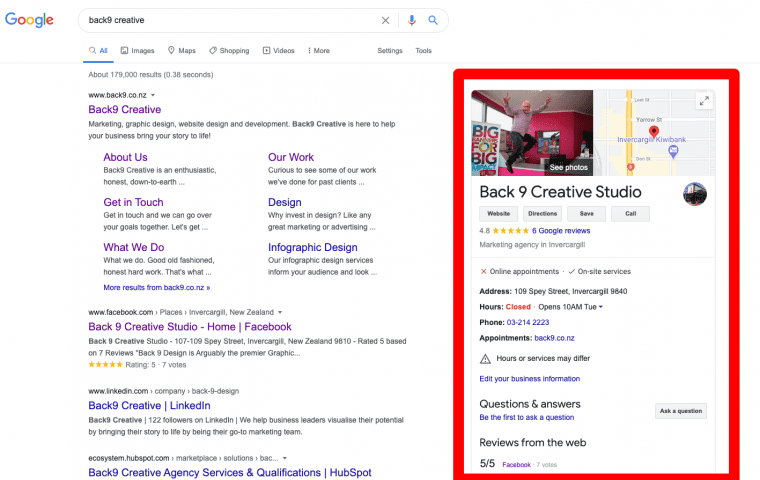Start voice search with microphone icon
This screenshot has height=480, width=760.
click(412, 20)
